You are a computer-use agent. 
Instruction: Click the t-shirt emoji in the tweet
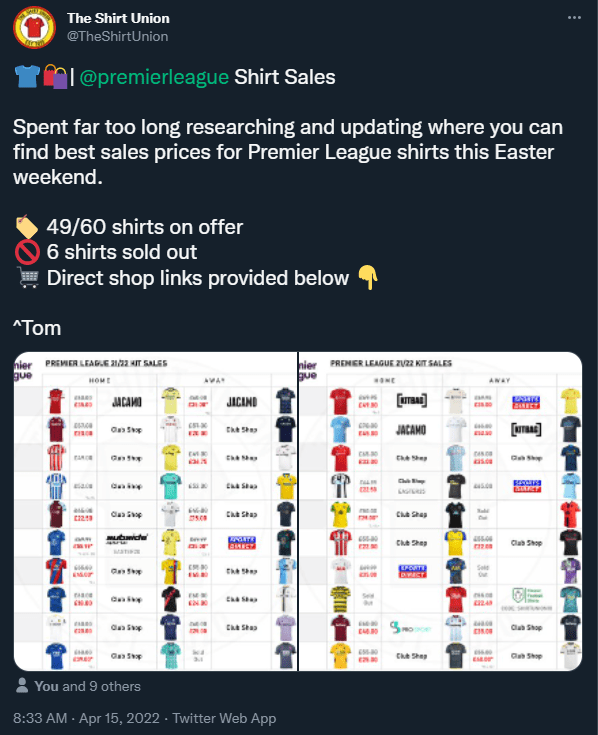coord(27,76)
